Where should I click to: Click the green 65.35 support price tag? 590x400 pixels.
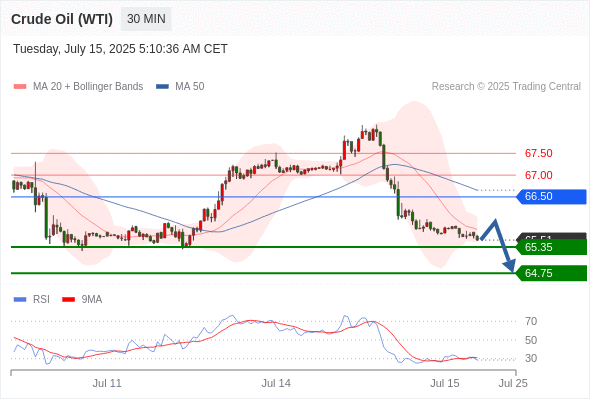click(551, 247)
